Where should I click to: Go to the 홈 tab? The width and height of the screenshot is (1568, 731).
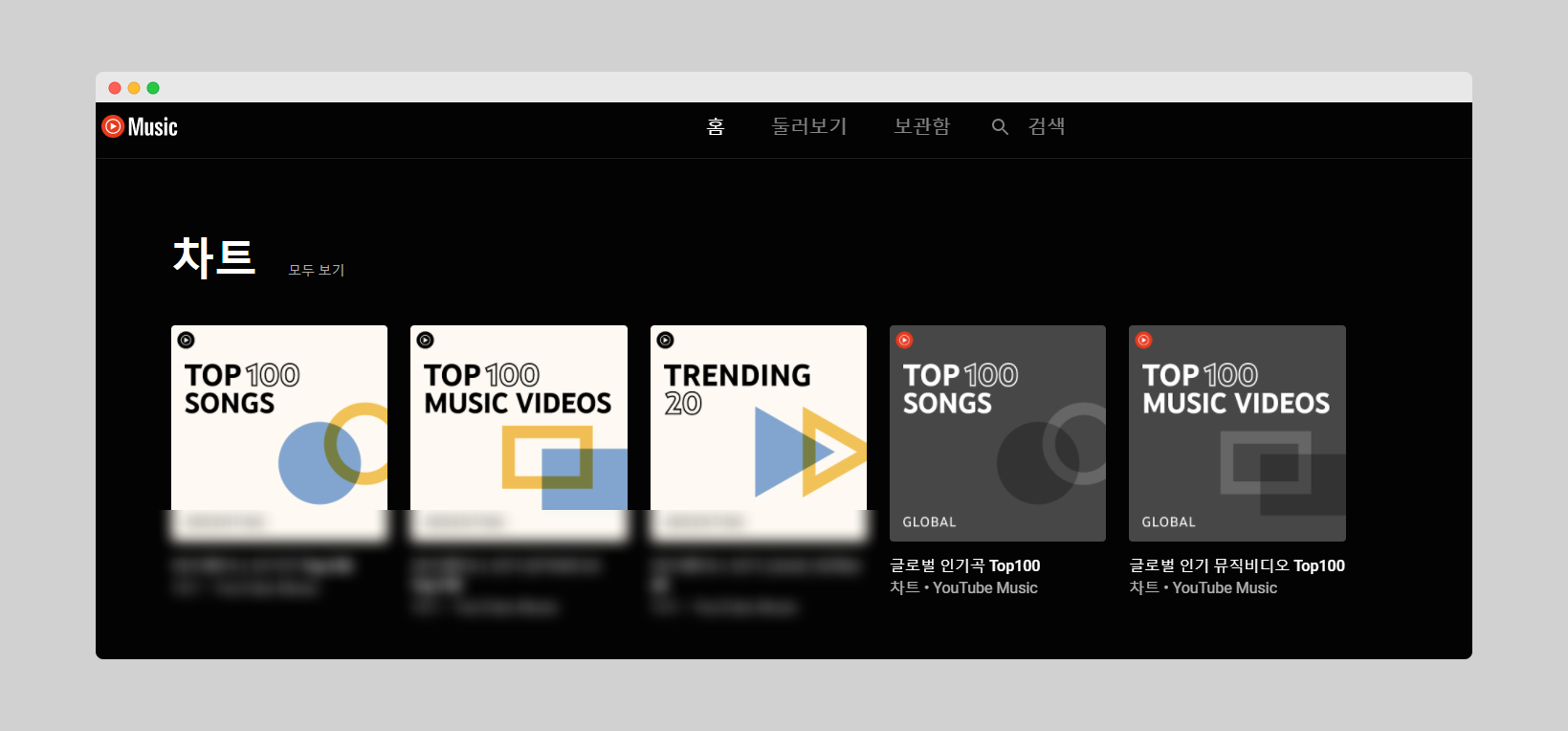pyautogui.click(x=716, y=126)
